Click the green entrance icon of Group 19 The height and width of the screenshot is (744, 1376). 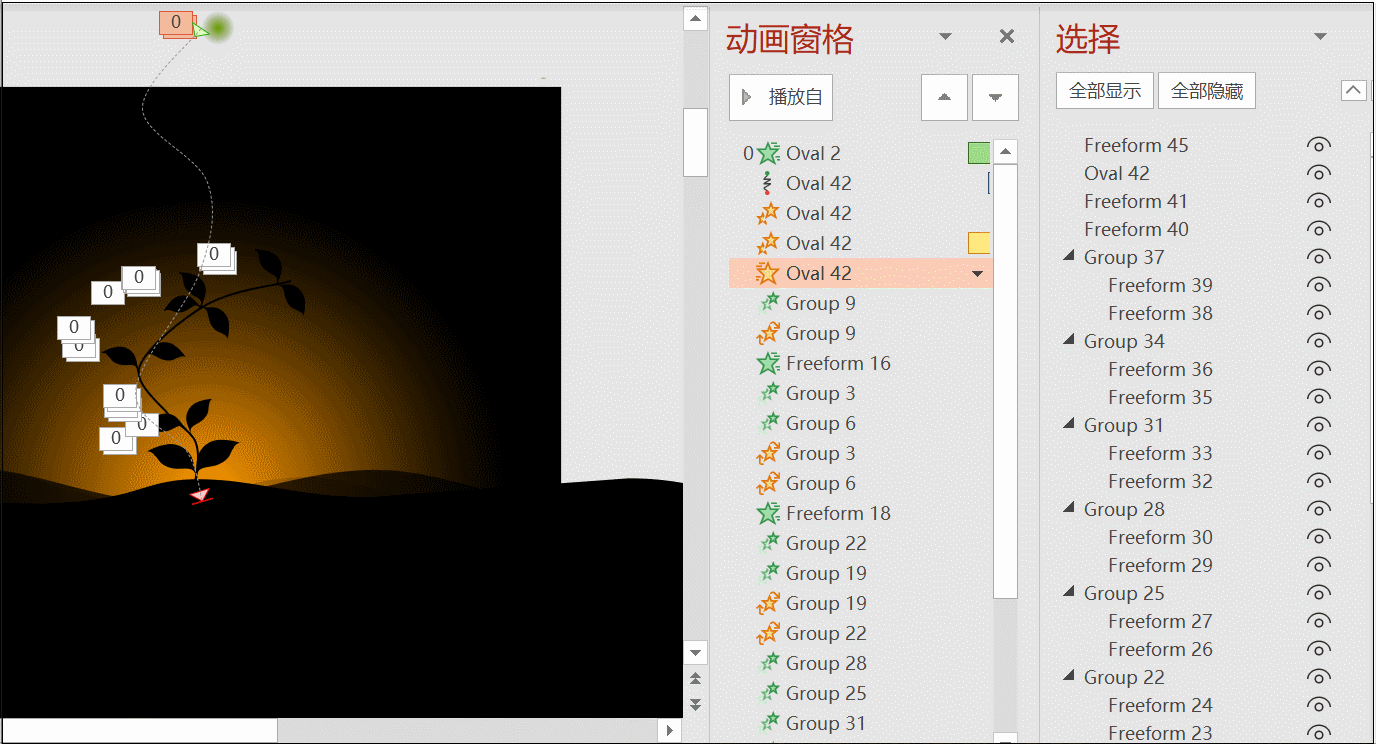769,573
